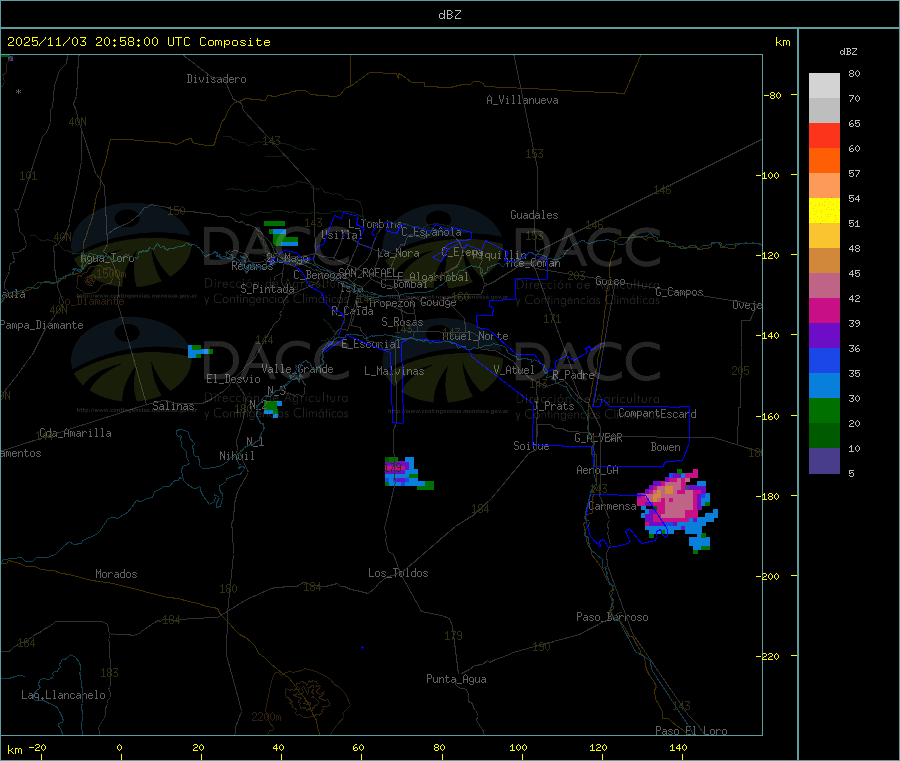Screen dimensions: 900x761
Task: Select the yellow 51-54 dBZ legend swatch
Action: (x=824, y=211)
